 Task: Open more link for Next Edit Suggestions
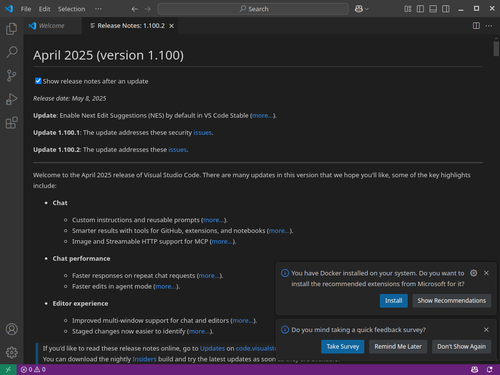pos(263,116)
